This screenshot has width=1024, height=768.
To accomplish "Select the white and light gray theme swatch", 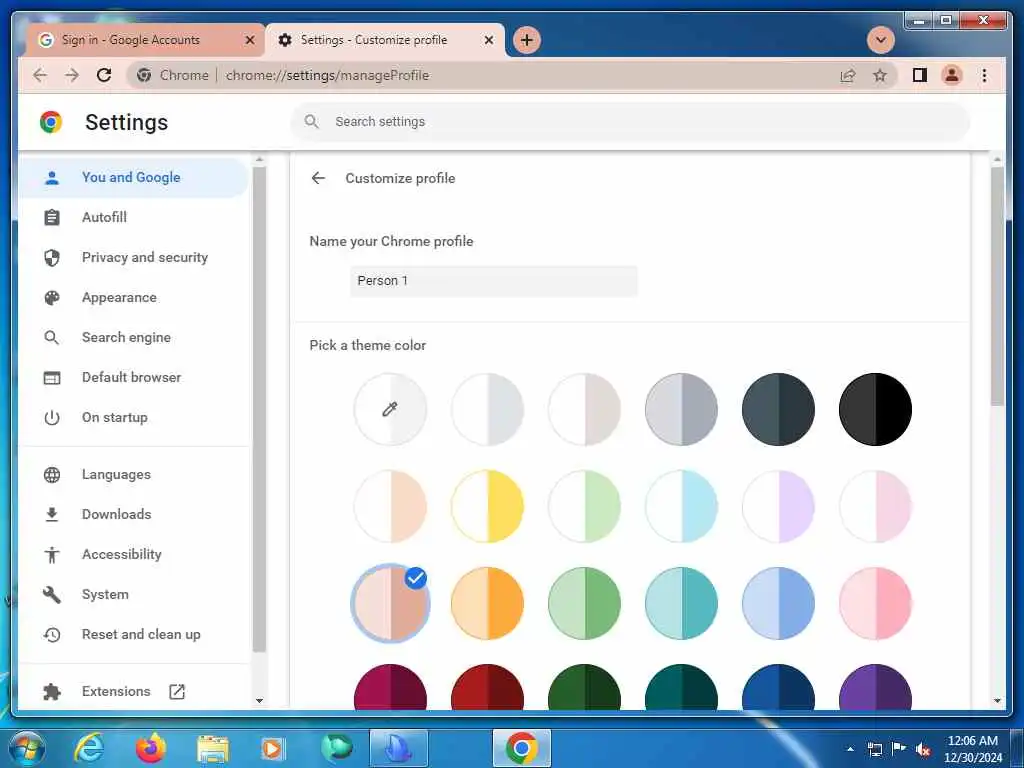I will [x=487, y=409].
